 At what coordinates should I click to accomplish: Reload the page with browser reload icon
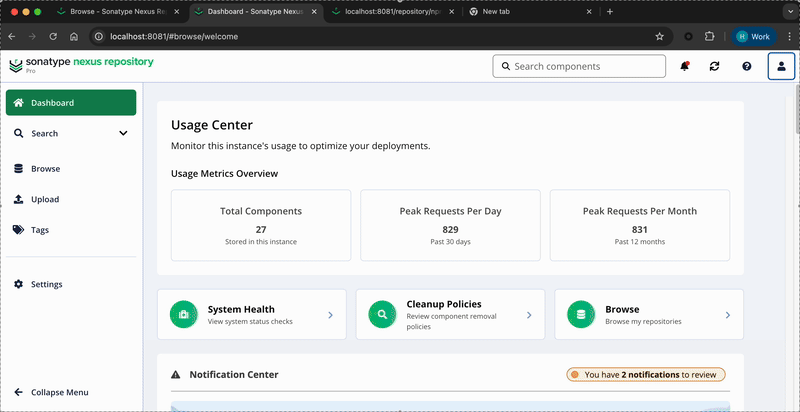point(53,37)
